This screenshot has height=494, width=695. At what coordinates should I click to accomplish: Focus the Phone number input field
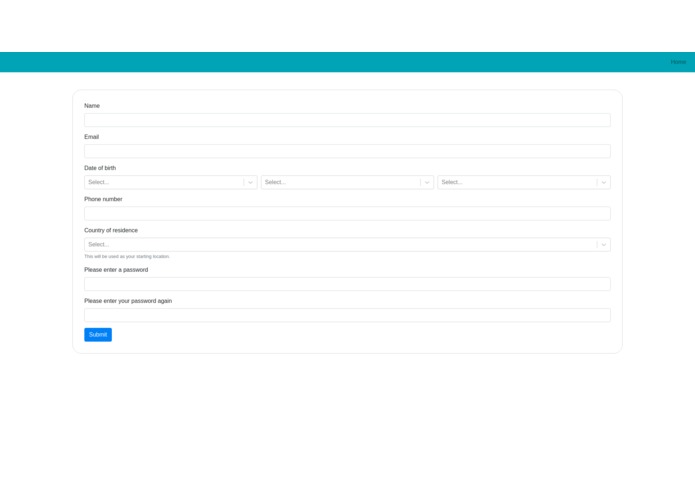point(347,214)
